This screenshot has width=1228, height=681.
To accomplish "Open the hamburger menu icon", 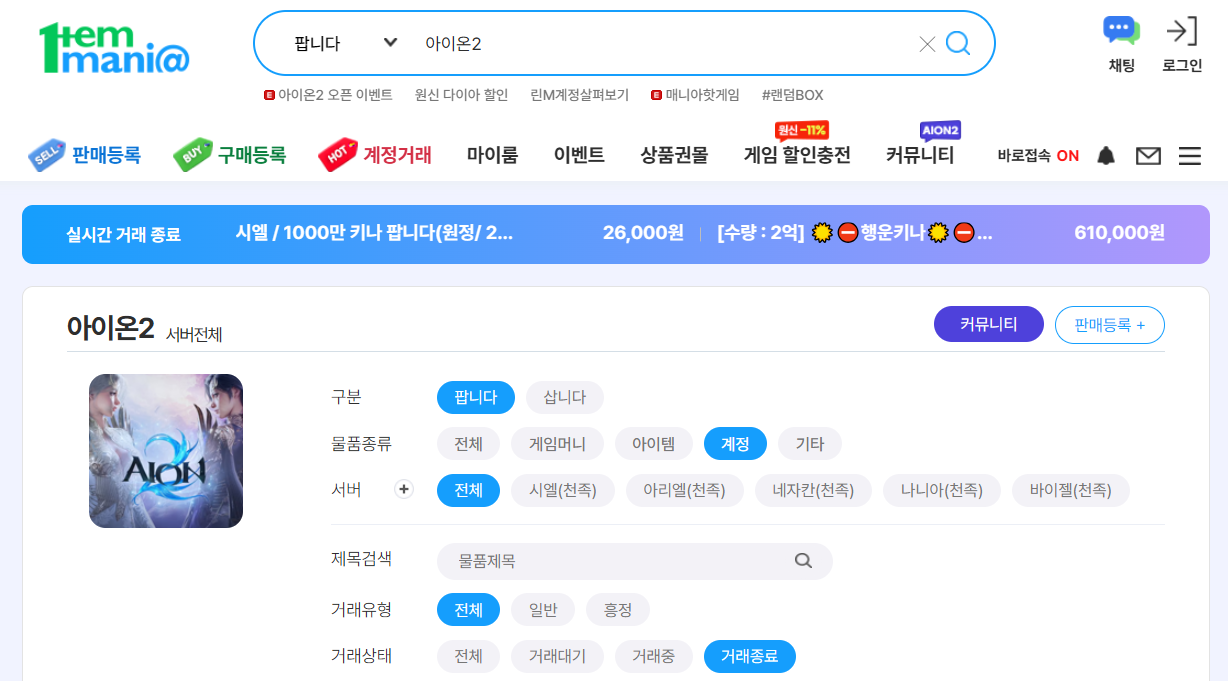I will pos(1190,156).
